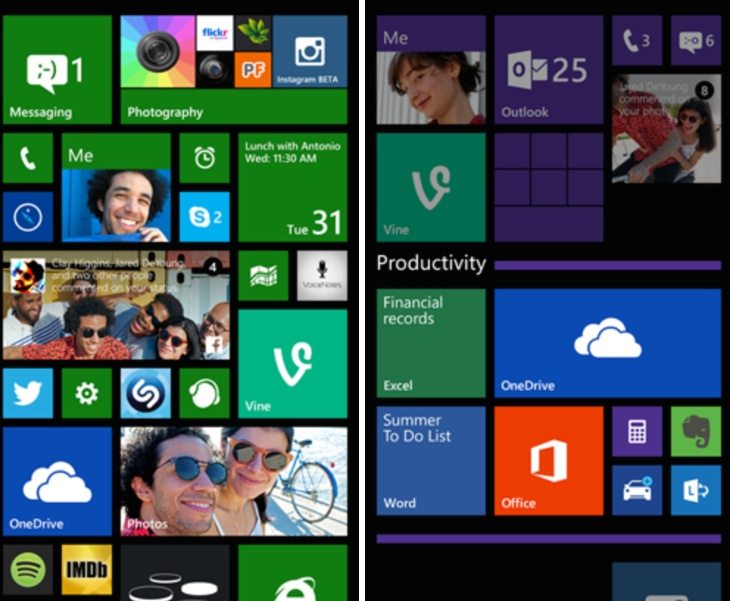Open calendar tile Lunch with Antonio

pyautogui.click(x=293, y=188)
